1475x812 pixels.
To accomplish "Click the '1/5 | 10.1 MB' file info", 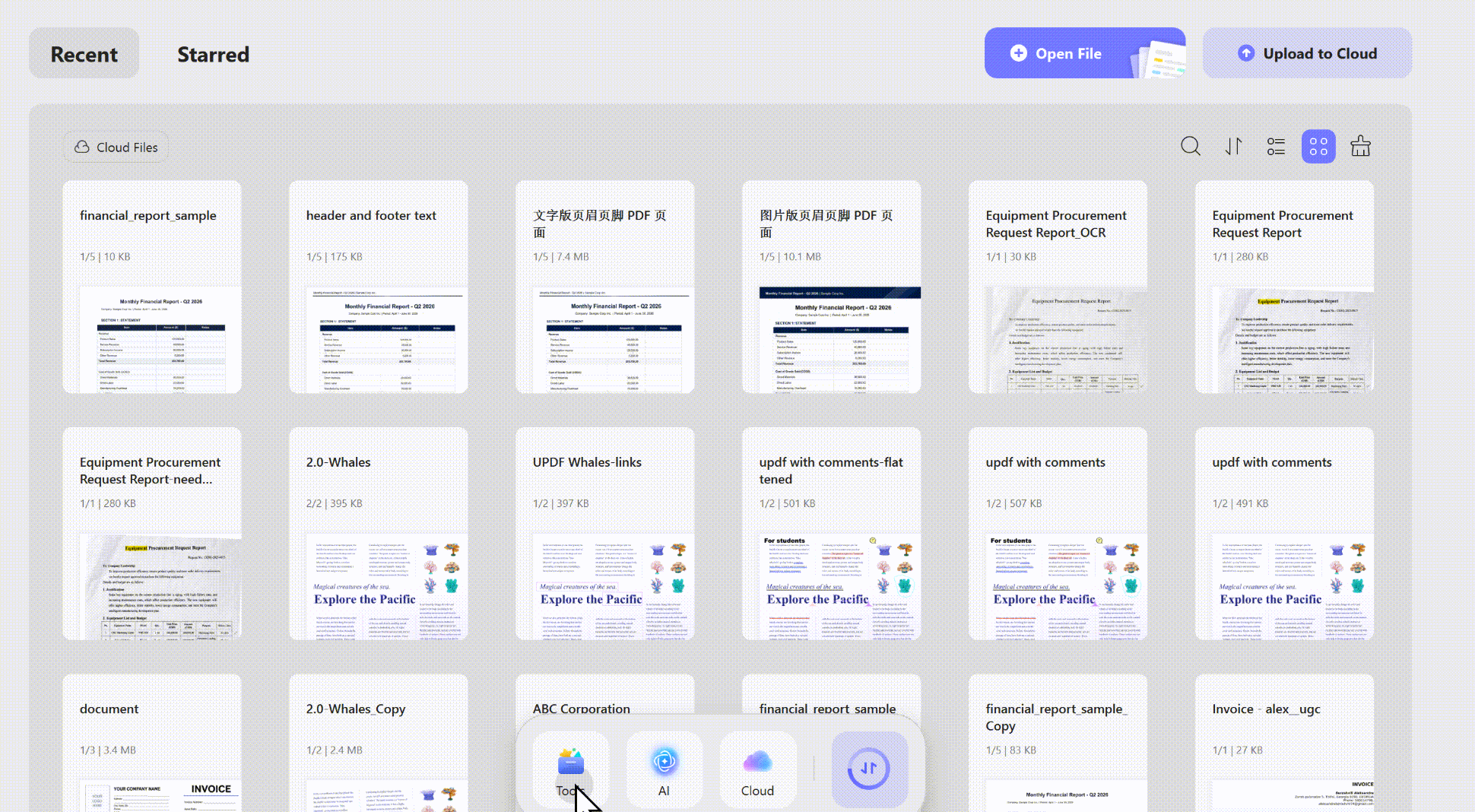I will (x=790, y=257).
